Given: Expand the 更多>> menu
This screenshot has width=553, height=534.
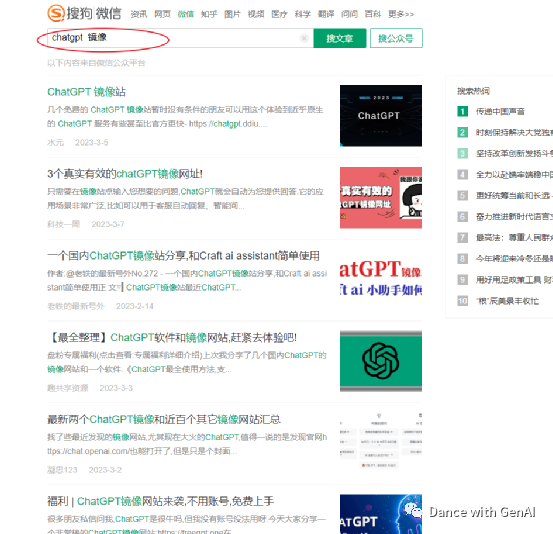Looking at the screenshot, I should [x=401, y=14].
